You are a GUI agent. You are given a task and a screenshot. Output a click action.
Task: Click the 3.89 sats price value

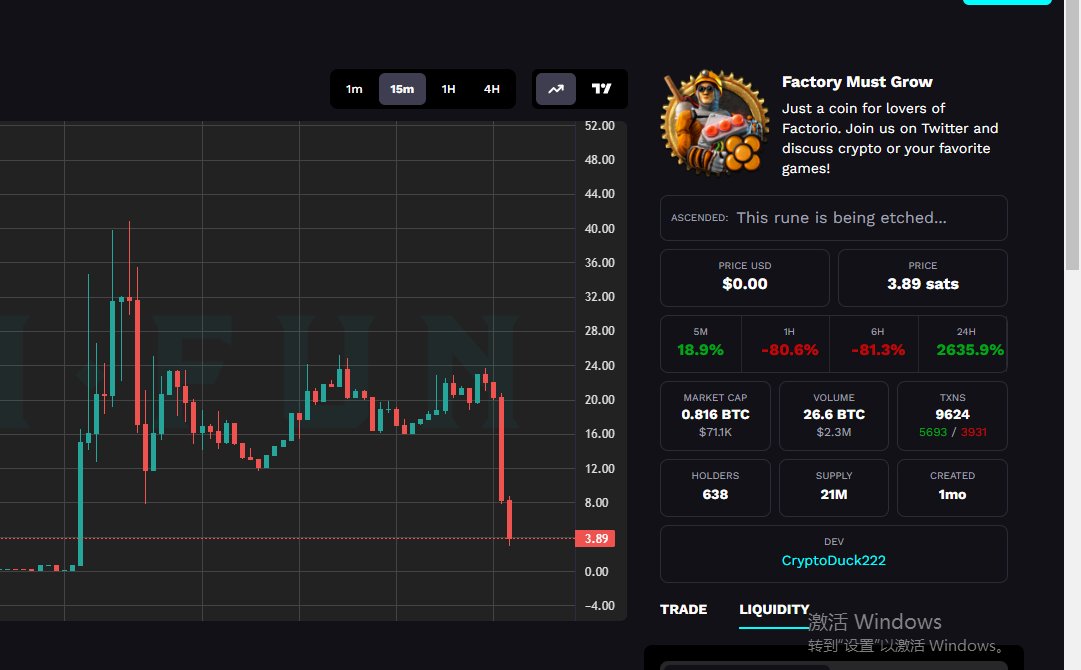[922, 284]
